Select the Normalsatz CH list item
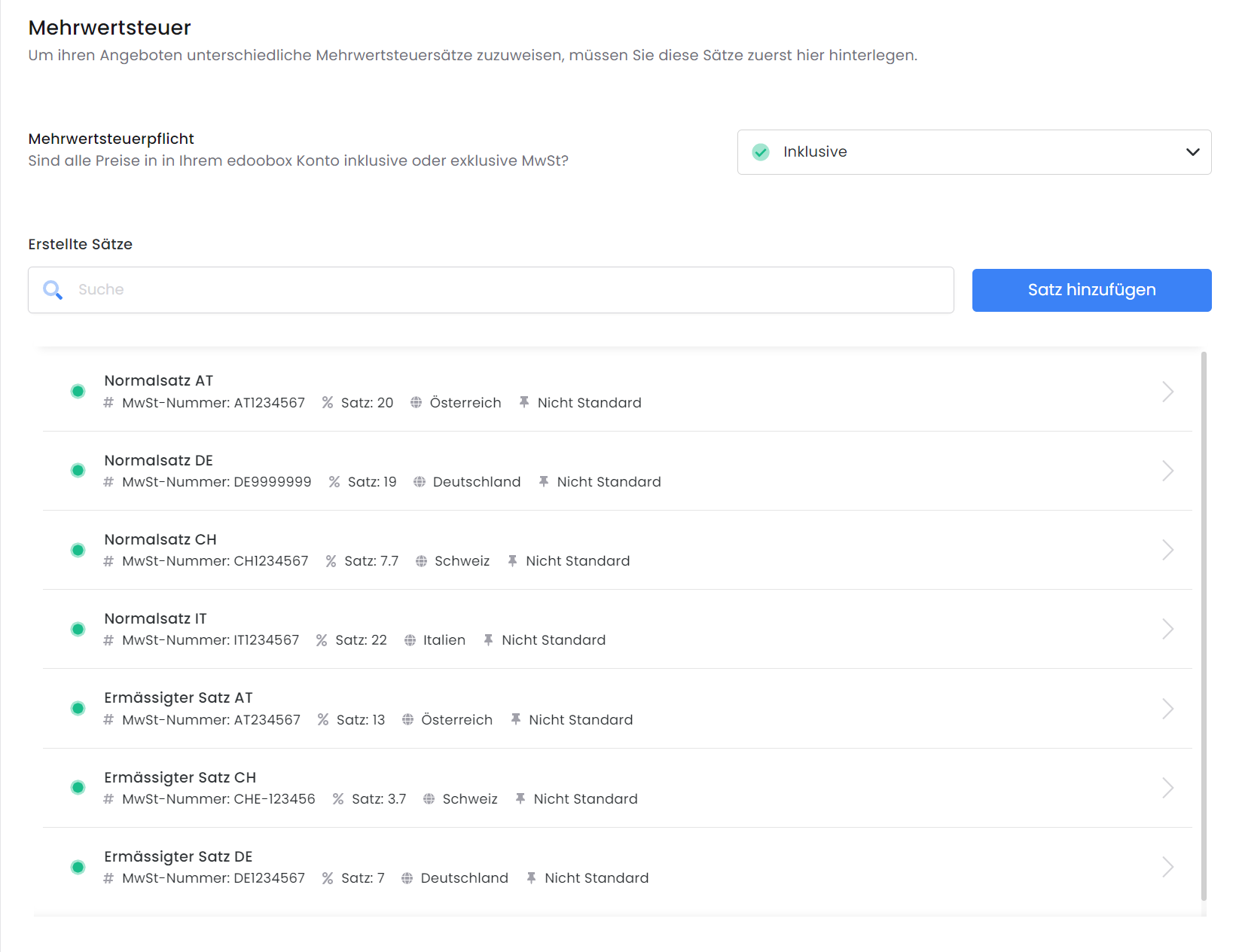 (x=618, y=550)
